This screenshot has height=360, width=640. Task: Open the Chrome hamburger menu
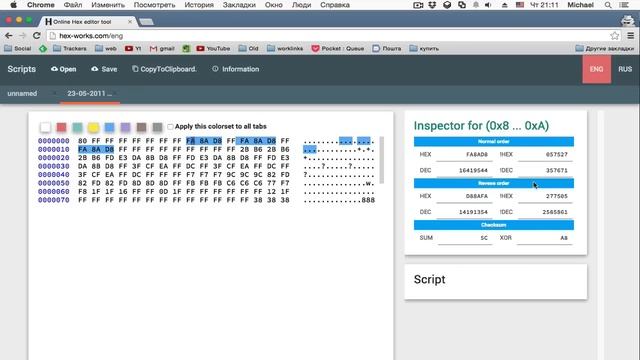pos(631,36)
